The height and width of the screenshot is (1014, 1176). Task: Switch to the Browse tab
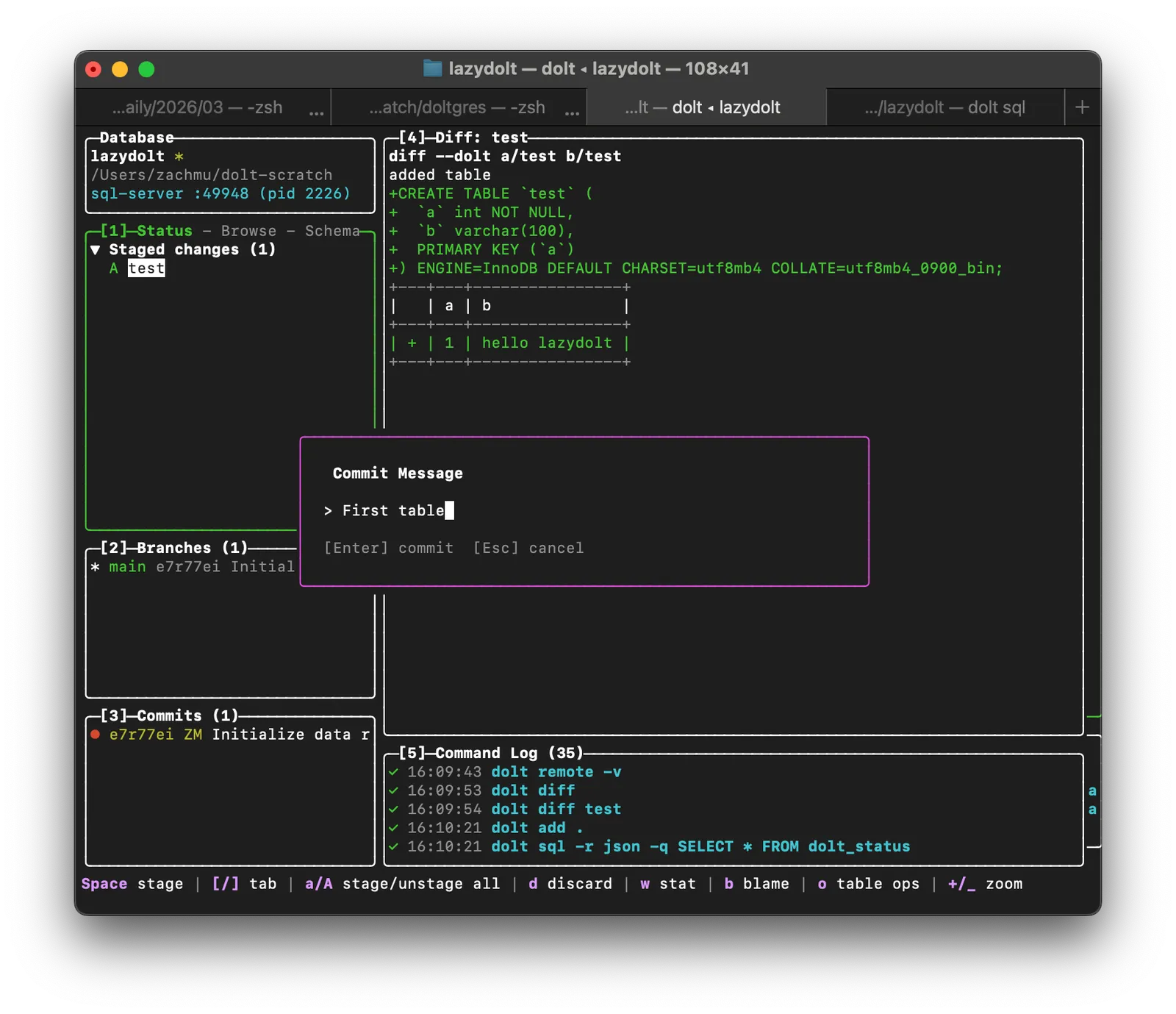248,231
